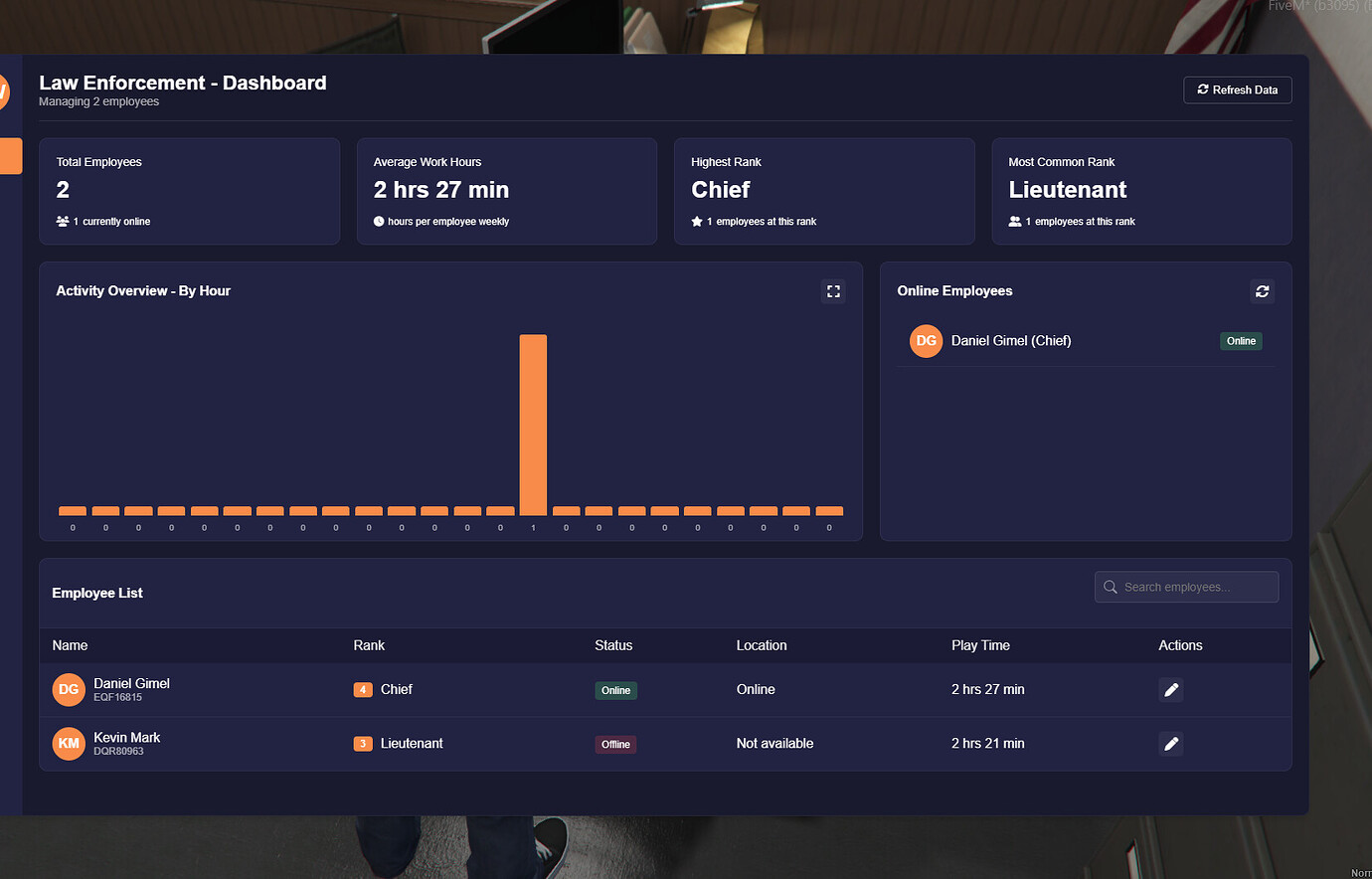
Task: Toggle Kevin Mark's Offline status badge
Action: tap(615, 743)
